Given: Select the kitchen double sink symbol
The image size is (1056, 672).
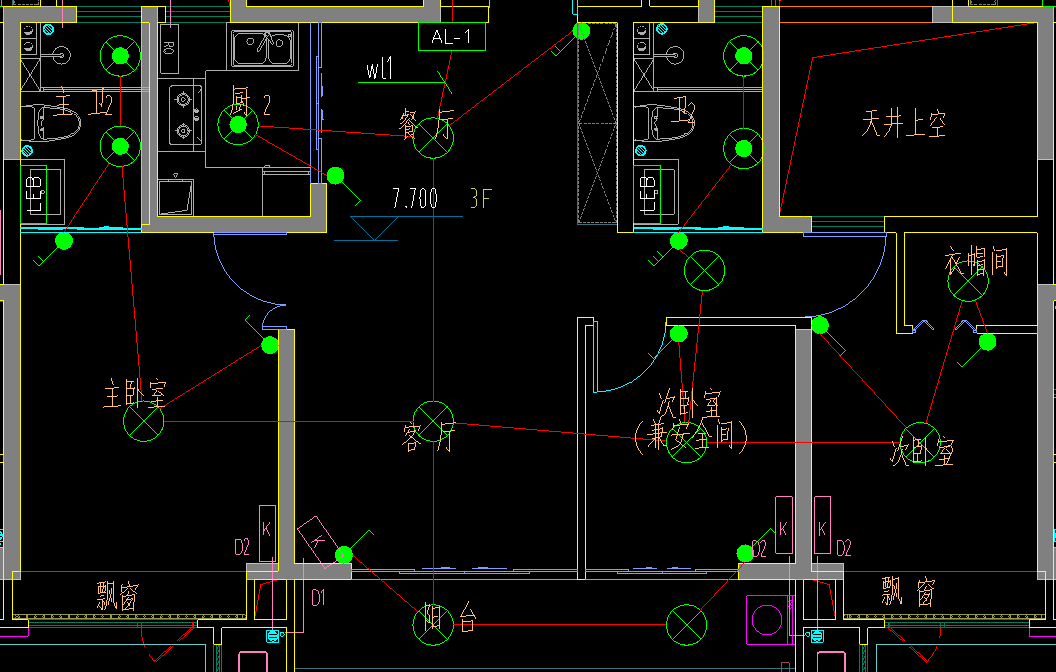Looking at the screenshot, I should (x=263, y=48).
